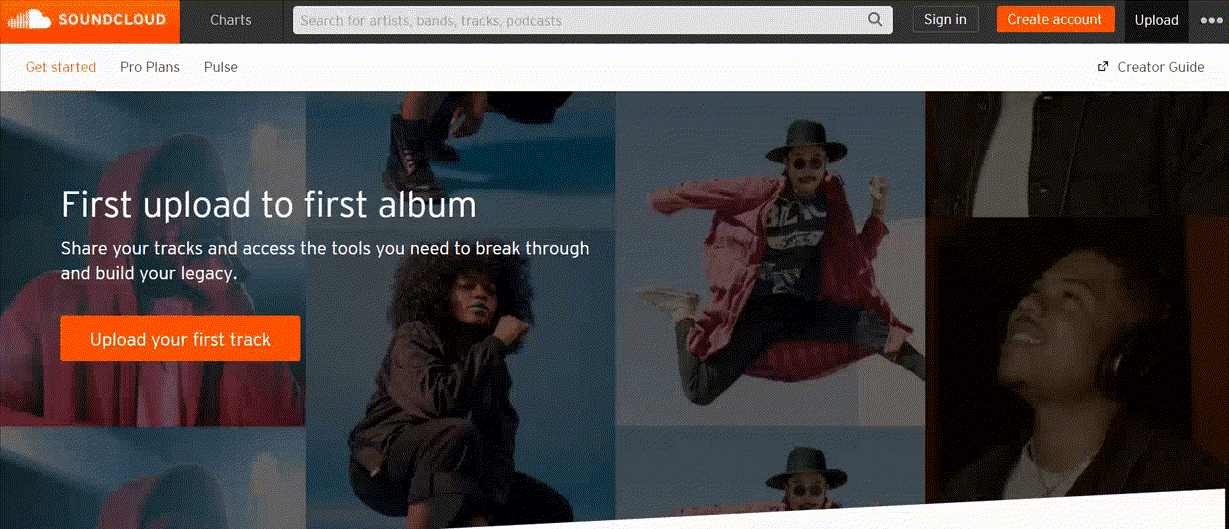Viewport: 1229px width, 529px height.
Task: Switch to the Get started tab
Action: click(x=61, y=67)
